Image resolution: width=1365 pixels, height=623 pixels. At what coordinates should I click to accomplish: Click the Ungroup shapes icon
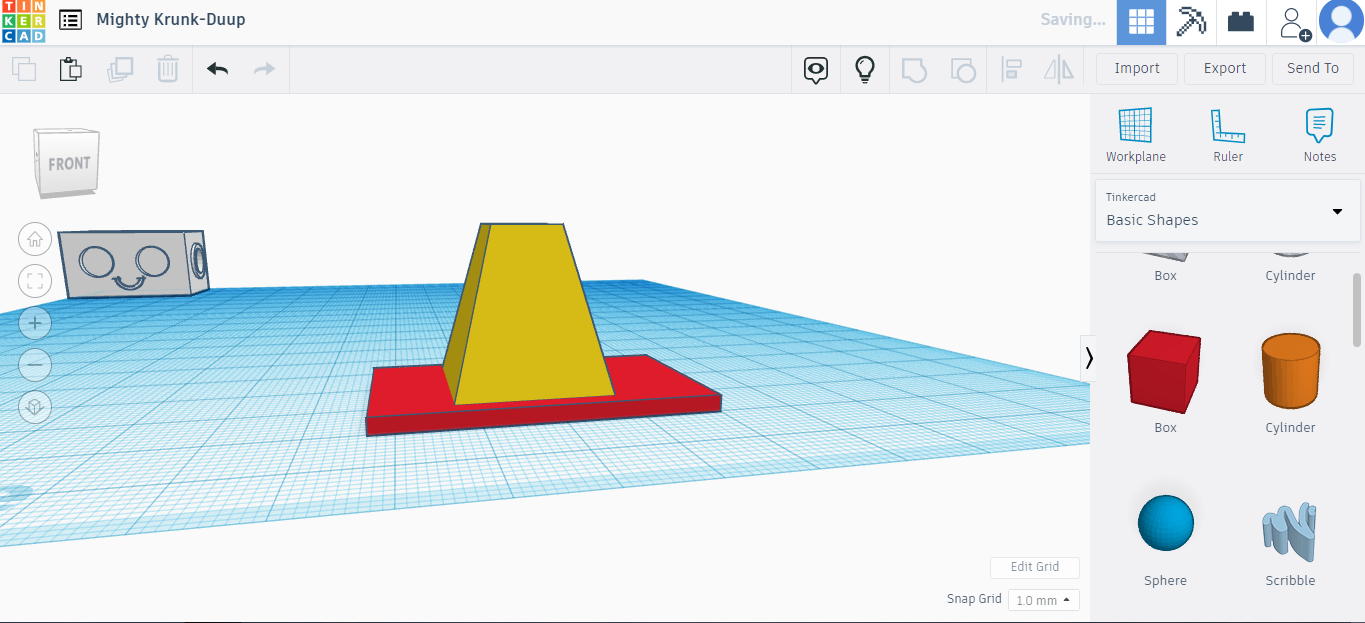962,69
